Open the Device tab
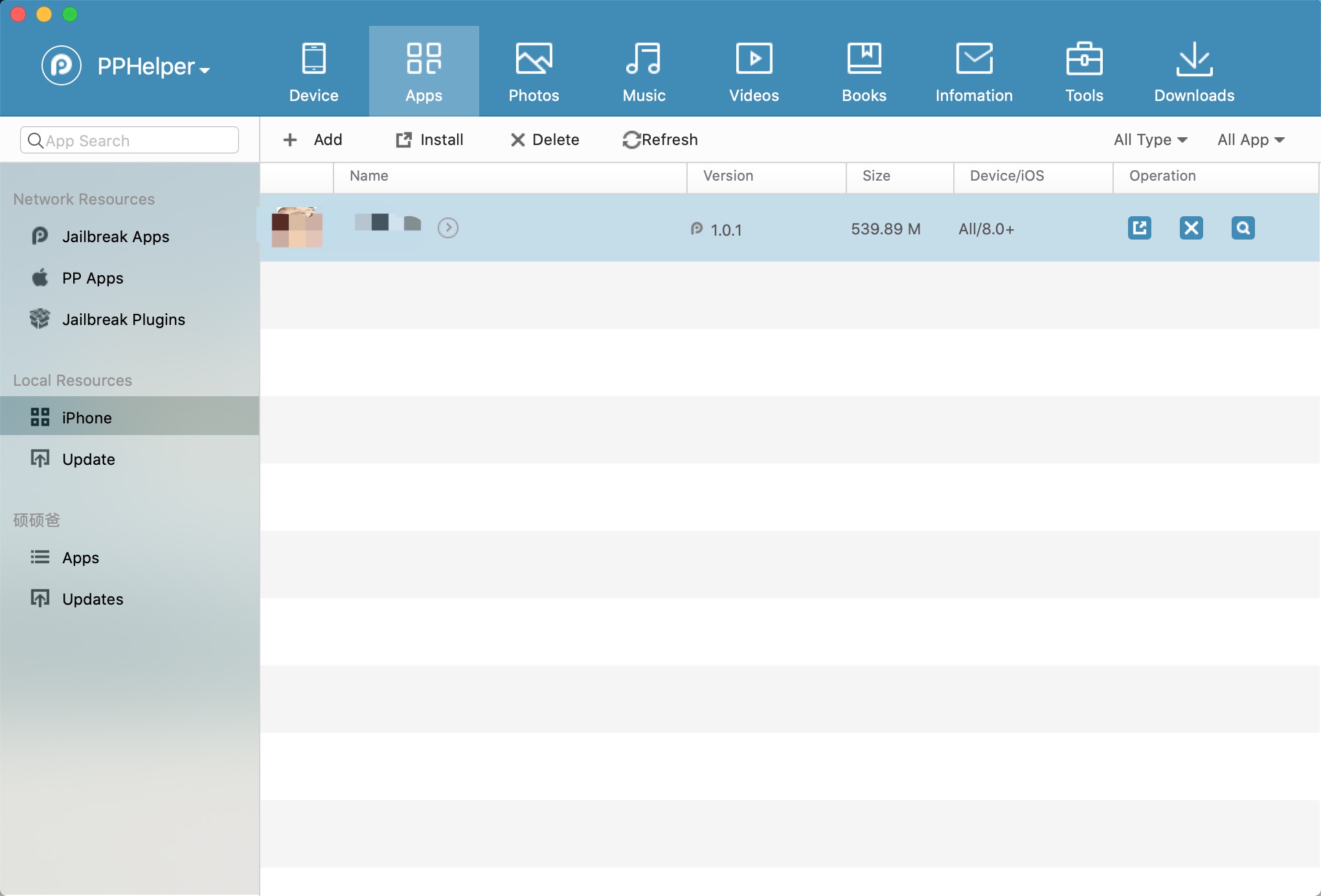Screen dimensions: 1321x896 pyautogui.click(x=313, y=71)
